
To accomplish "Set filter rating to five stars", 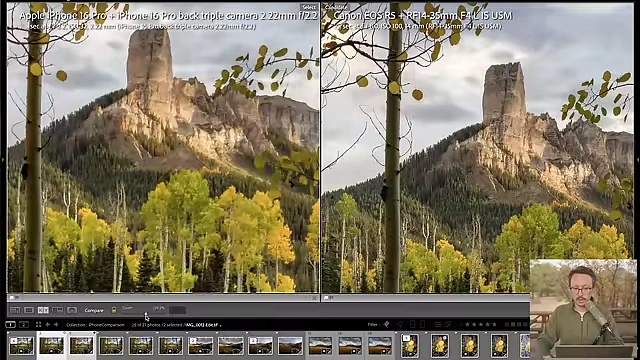I will pos(494,324).
